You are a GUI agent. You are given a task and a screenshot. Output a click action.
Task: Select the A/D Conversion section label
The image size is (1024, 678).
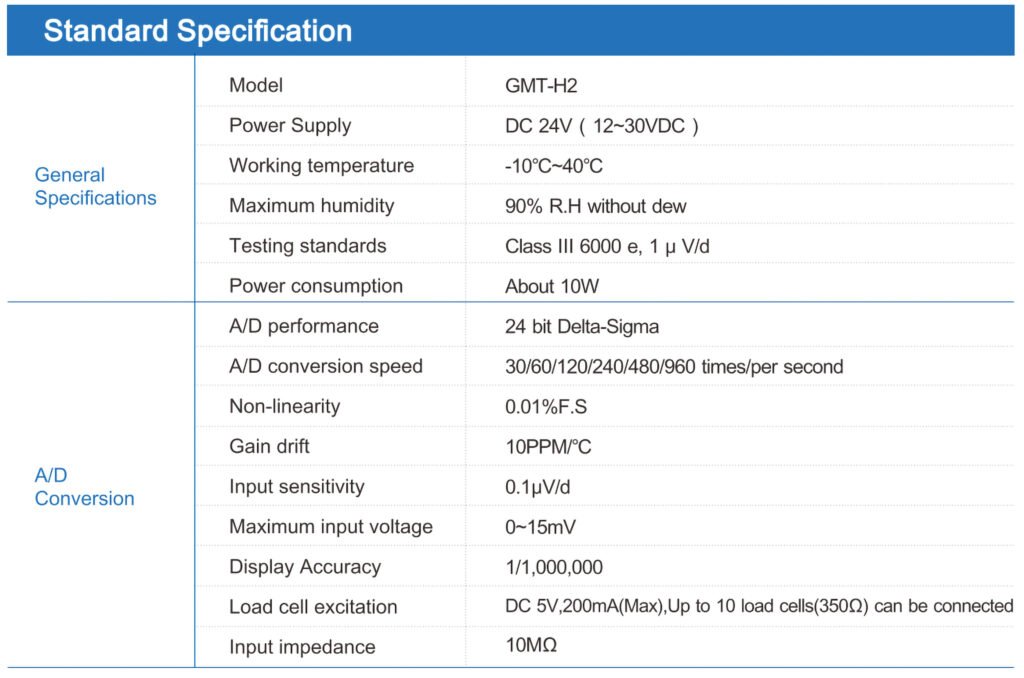(x=84, y=487)
